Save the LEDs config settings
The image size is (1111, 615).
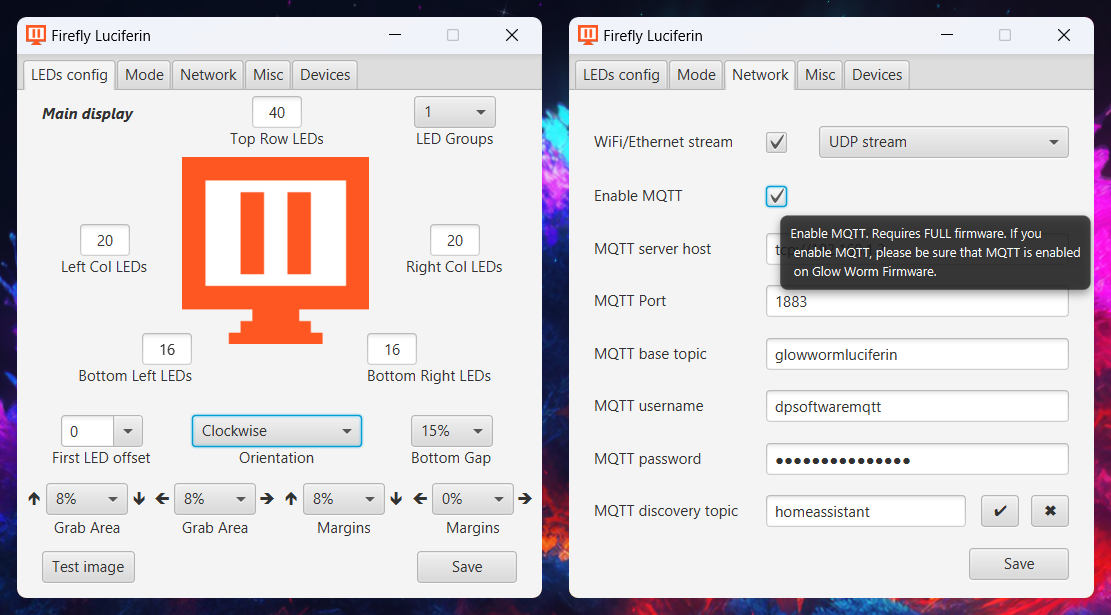(x=467, y=567)
